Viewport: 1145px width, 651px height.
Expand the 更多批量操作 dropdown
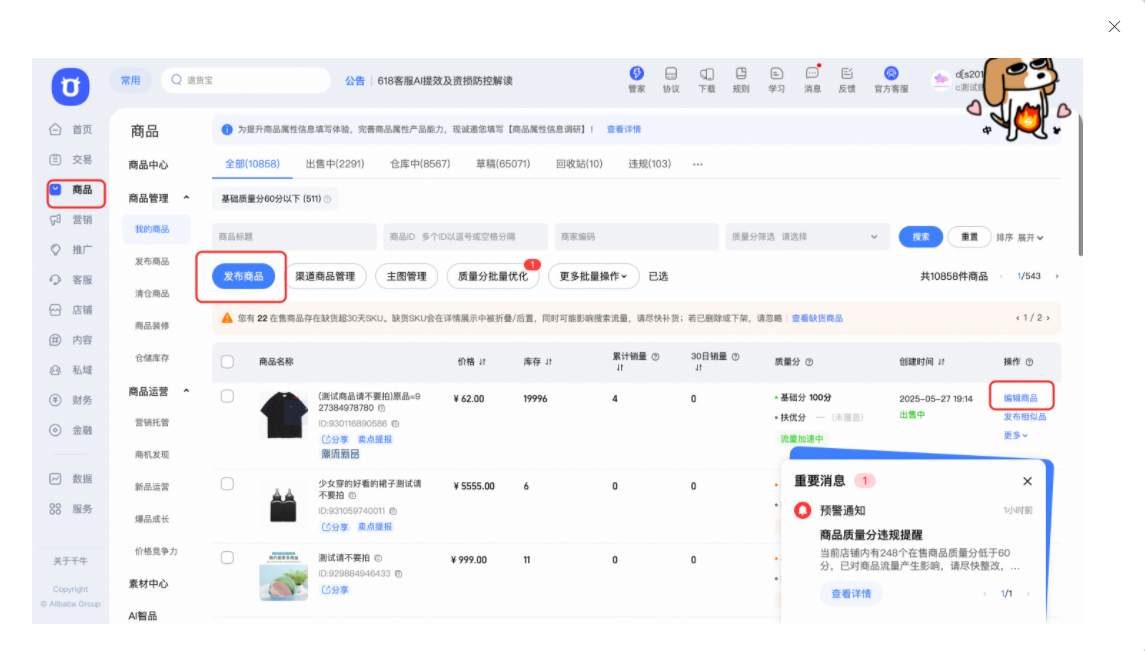click(593, 276)
